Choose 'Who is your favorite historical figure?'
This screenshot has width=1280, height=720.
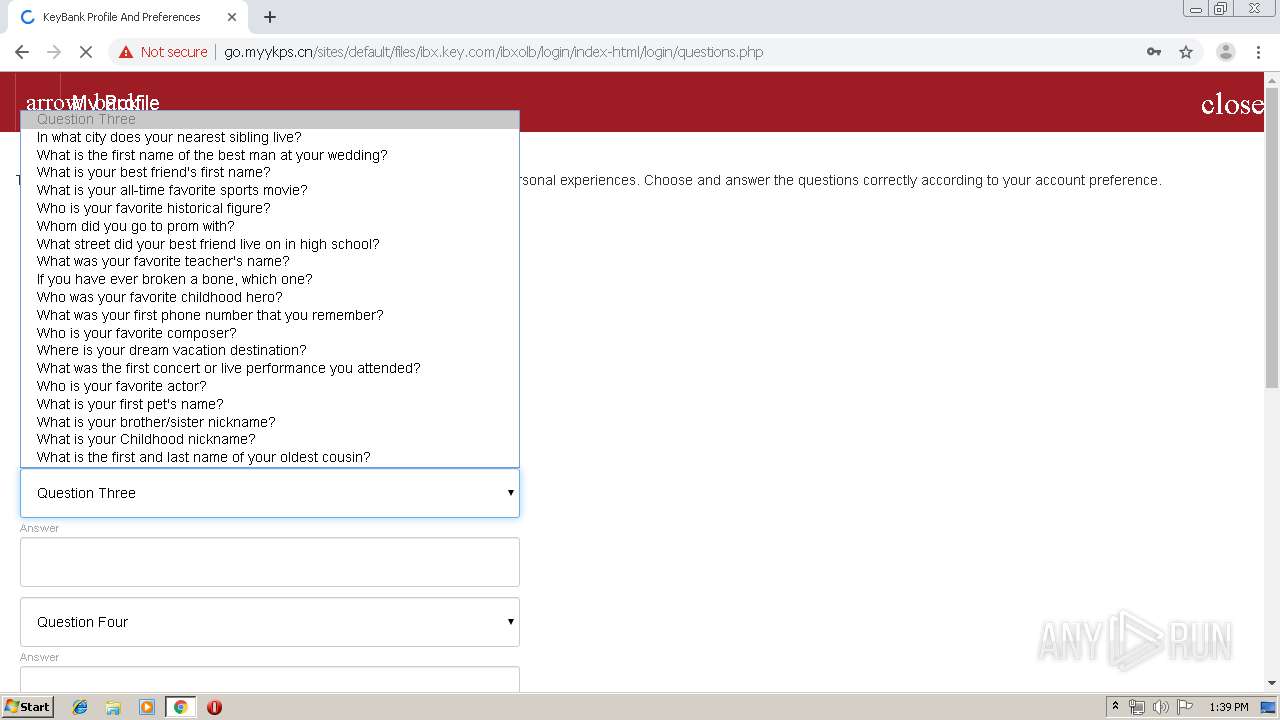[x=270, y=208]
